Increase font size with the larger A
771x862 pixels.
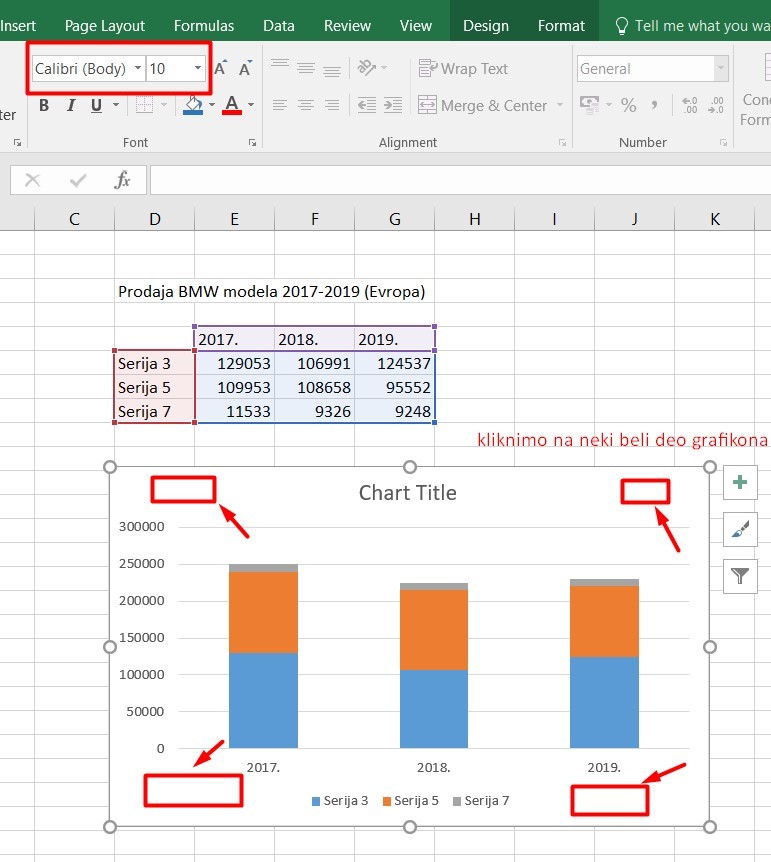pos(220,68)
